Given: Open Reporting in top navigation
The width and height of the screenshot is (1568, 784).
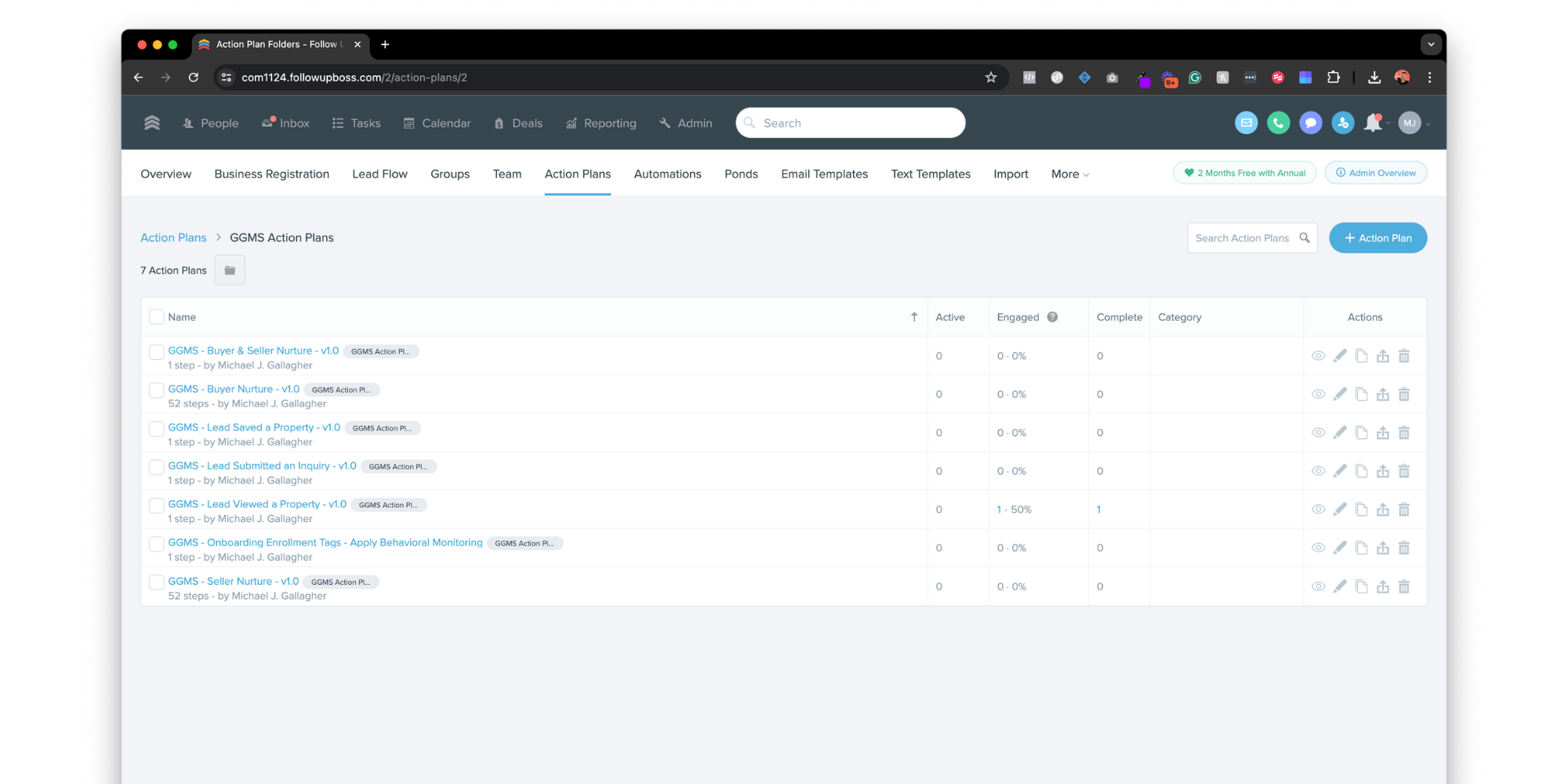Looking at the screenshot, I should tap(601, 123).
